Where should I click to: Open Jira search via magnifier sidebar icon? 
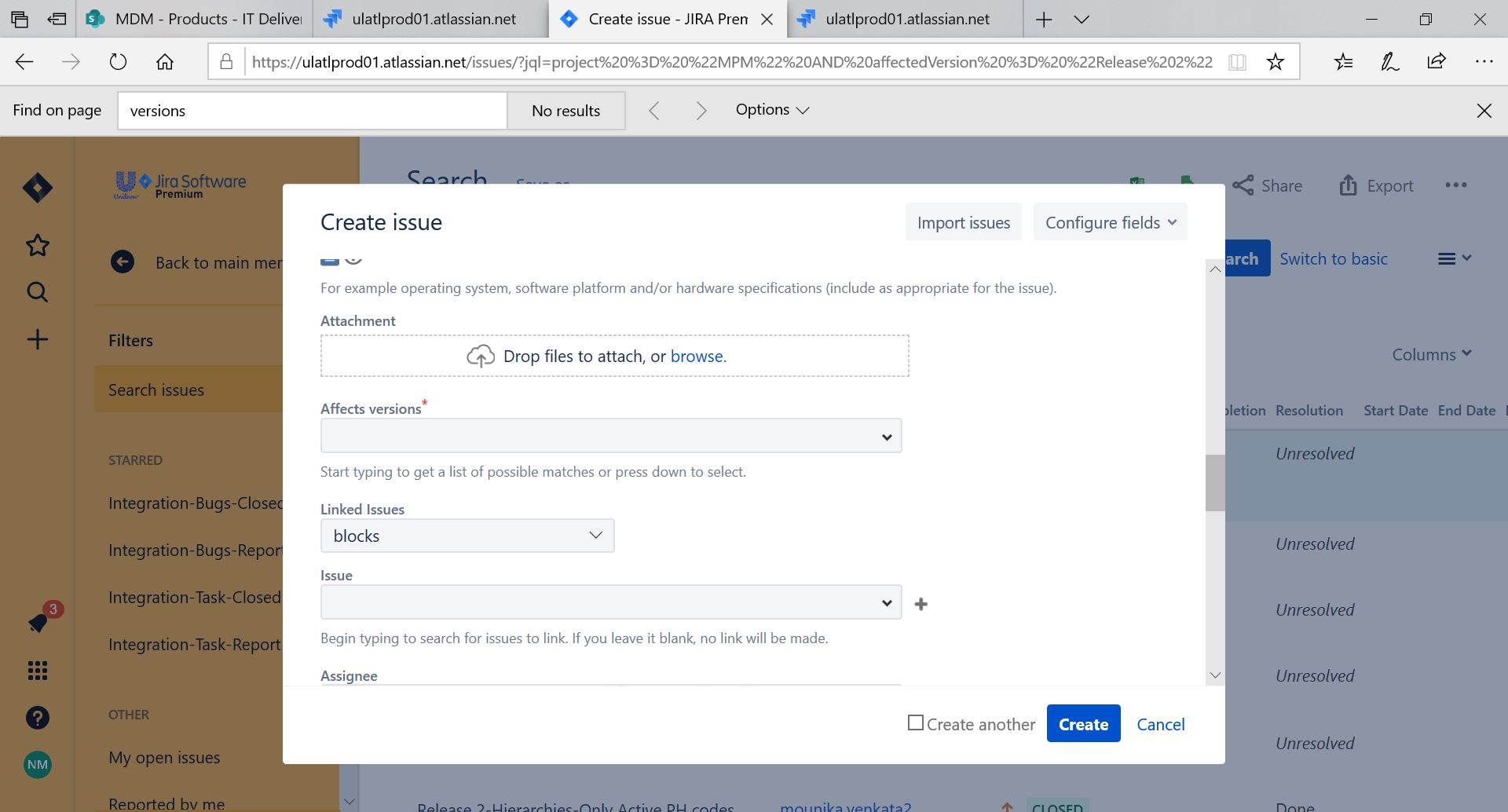point(37,292)
